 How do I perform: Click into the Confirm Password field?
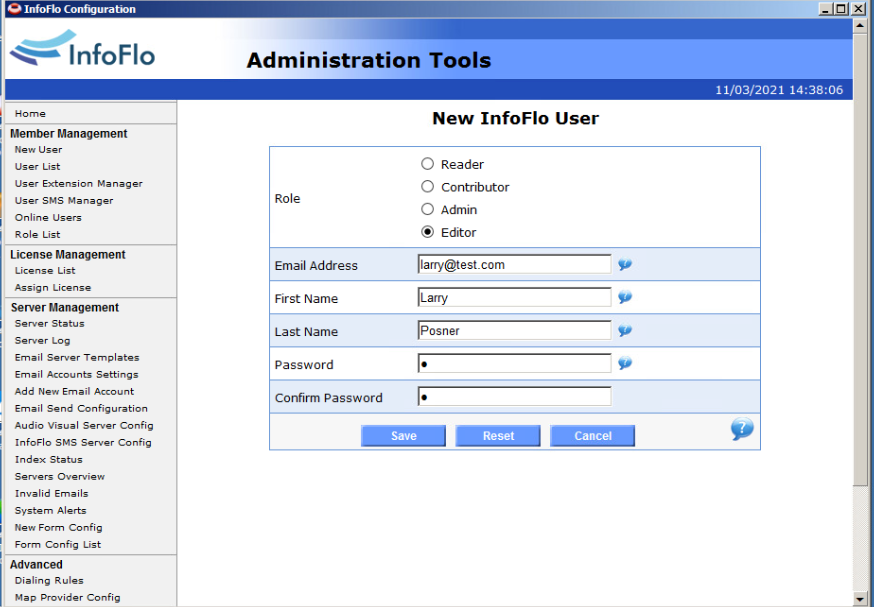(514, 397)
